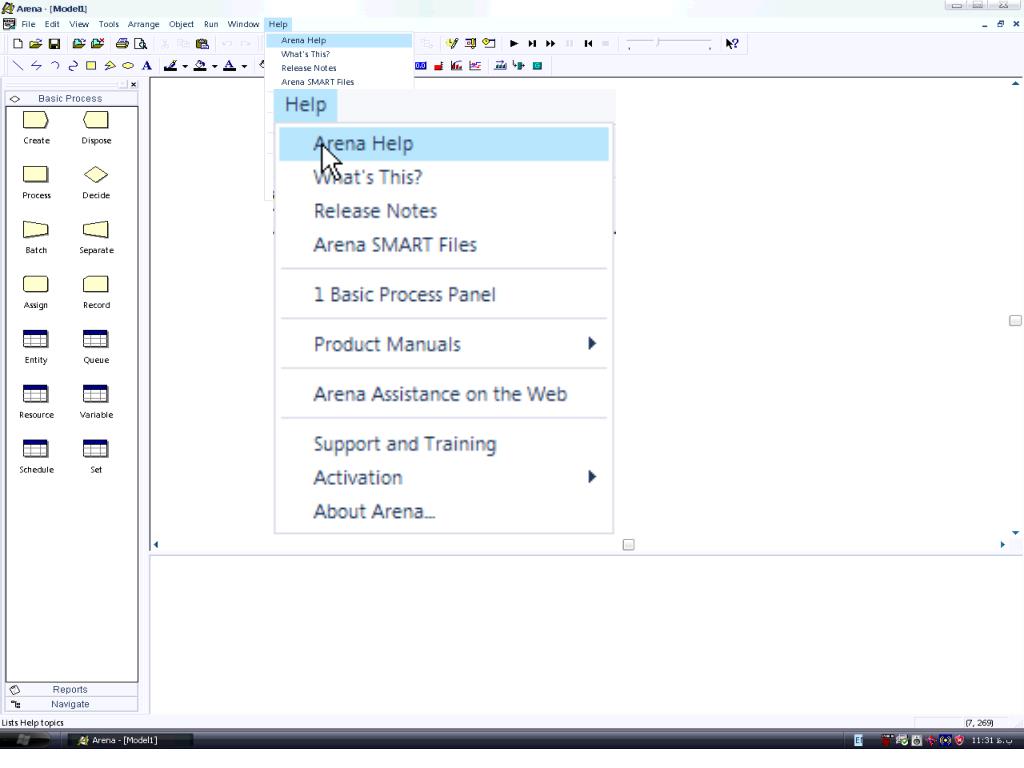Screen dimensions: 1024x768
Task: Open Print Preview from the toolbar
Action: click(x=140, y=44)
